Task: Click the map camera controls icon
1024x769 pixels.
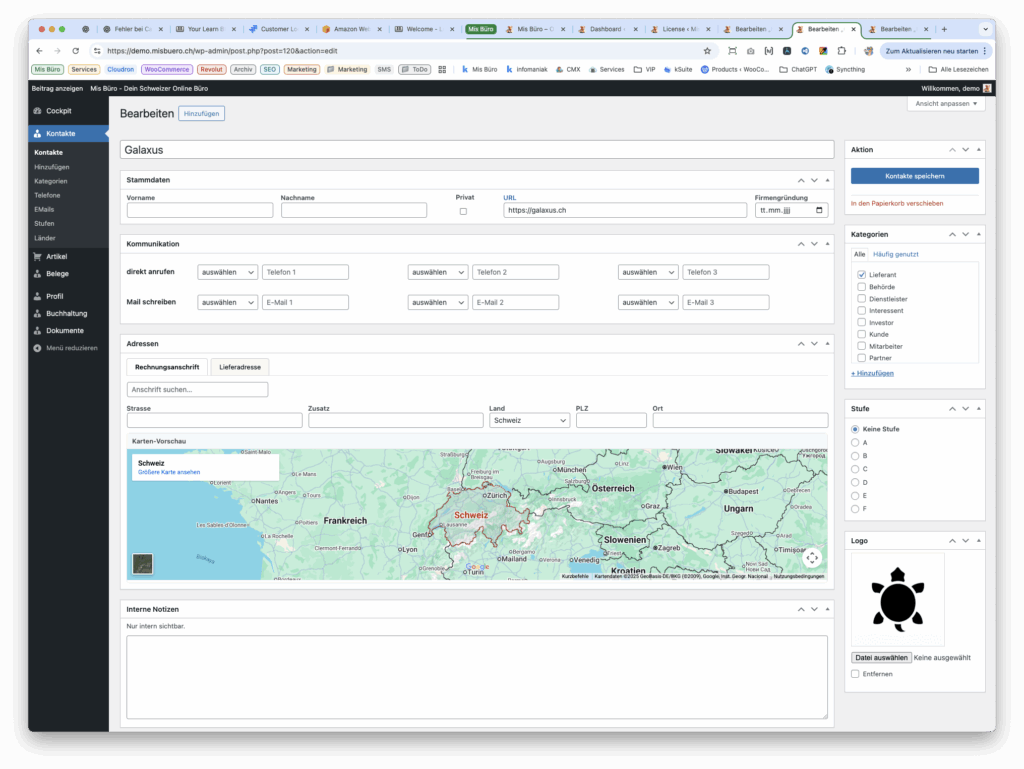Action: [x=812, y=558]
